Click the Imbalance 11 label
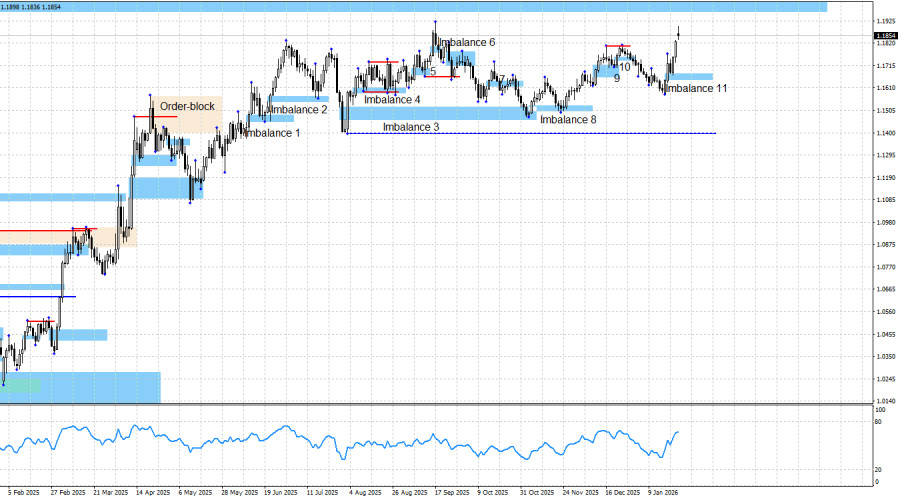The image size is (900, 500). coord(696,89)
